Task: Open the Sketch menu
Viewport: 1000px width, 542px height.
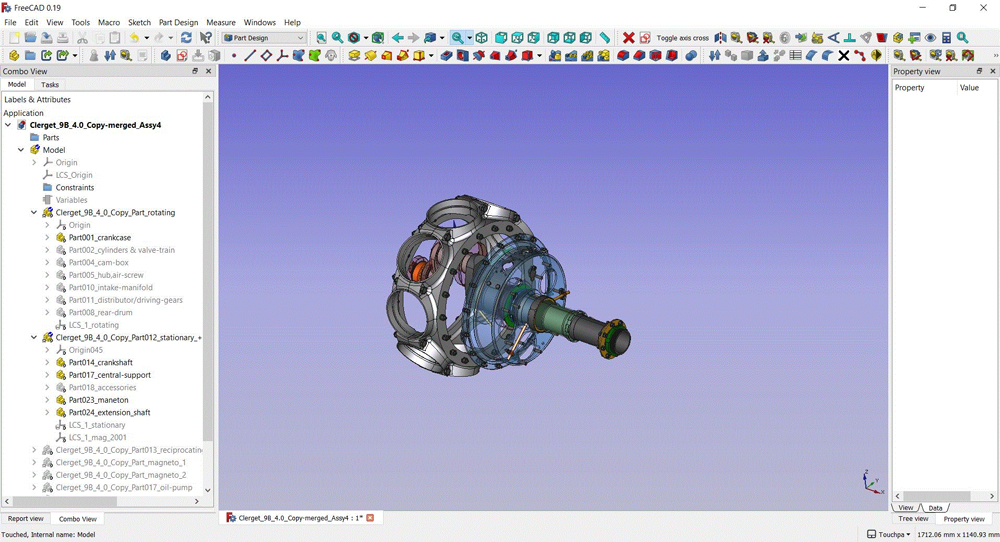Action: tap(139, 22)
